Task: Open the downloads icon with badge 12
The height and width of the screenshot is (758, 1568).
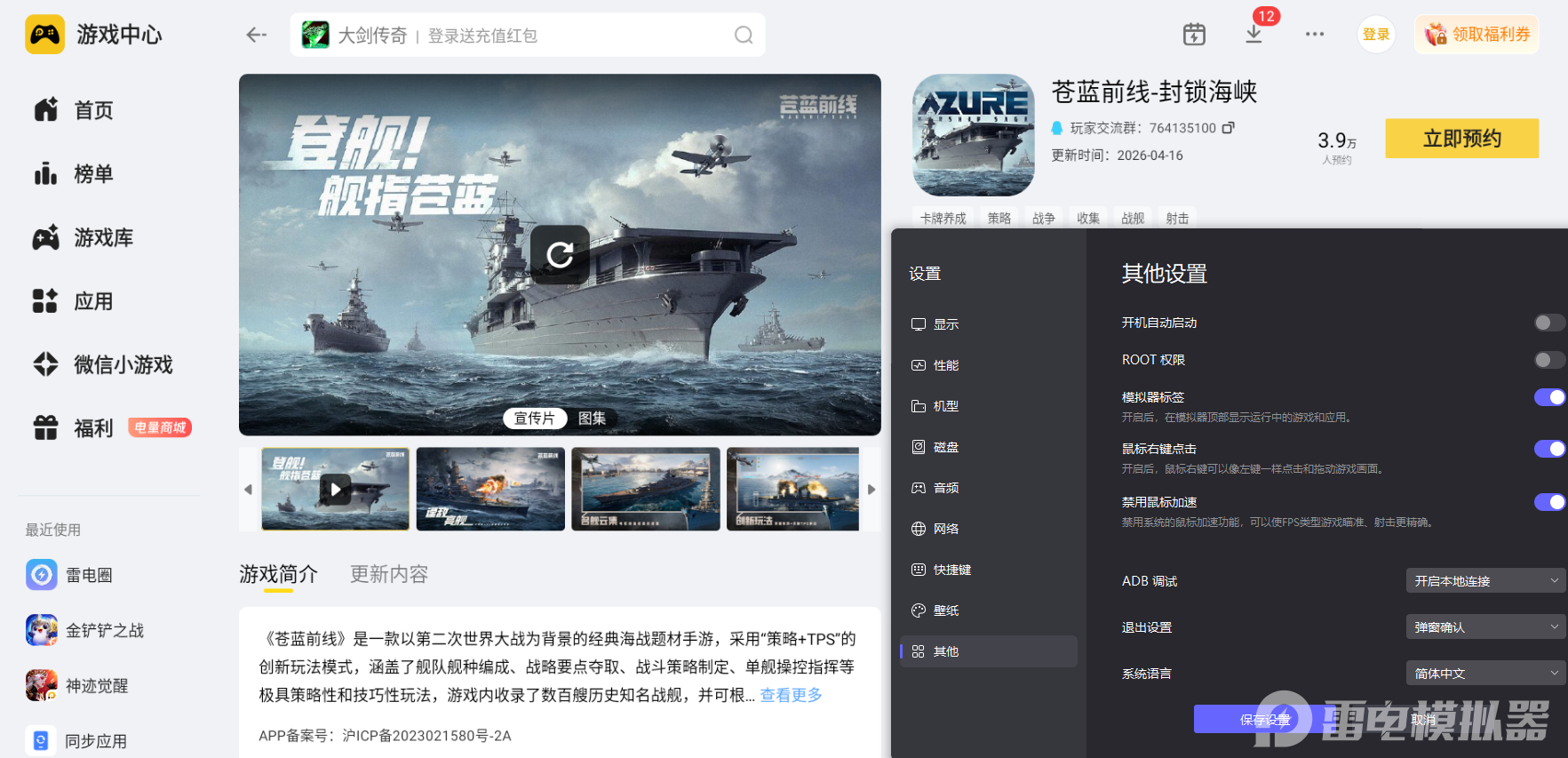Action: (1254, 34)
